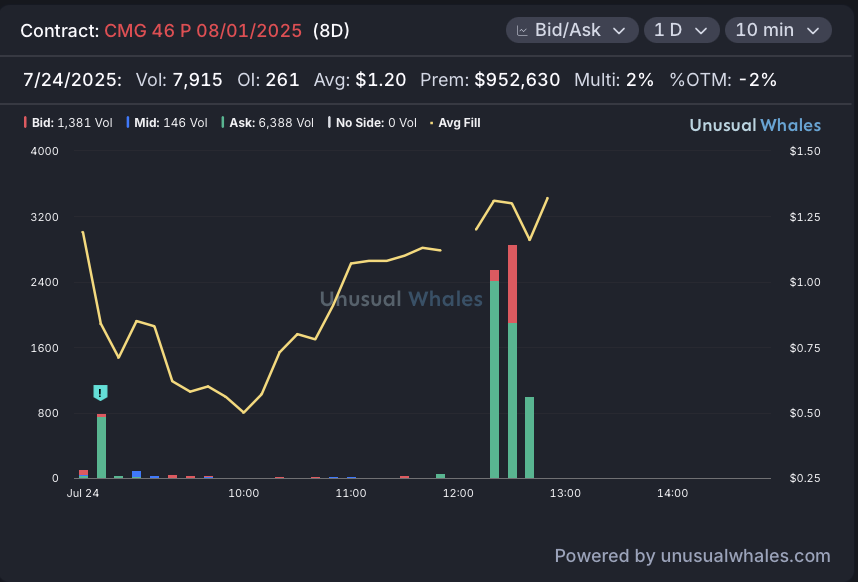The image size is (858, 582).
Task: Click the 11:00 time axis label
Action: pos(351,493)
